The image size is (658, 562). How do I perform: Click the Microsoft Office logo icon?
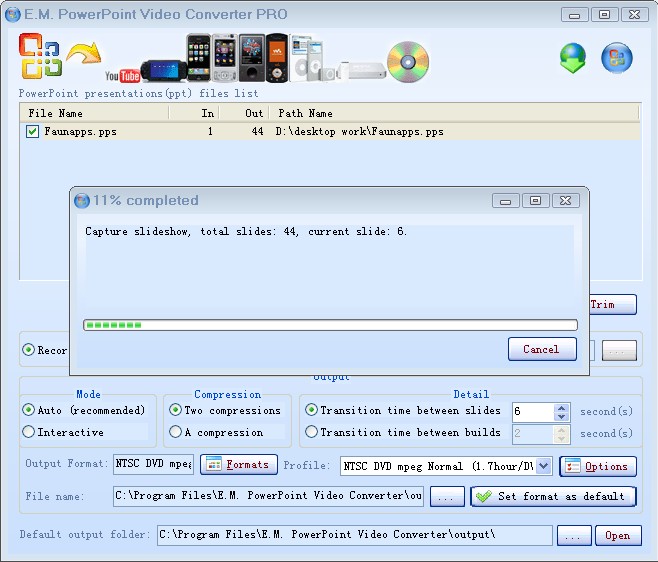point(40,56)
